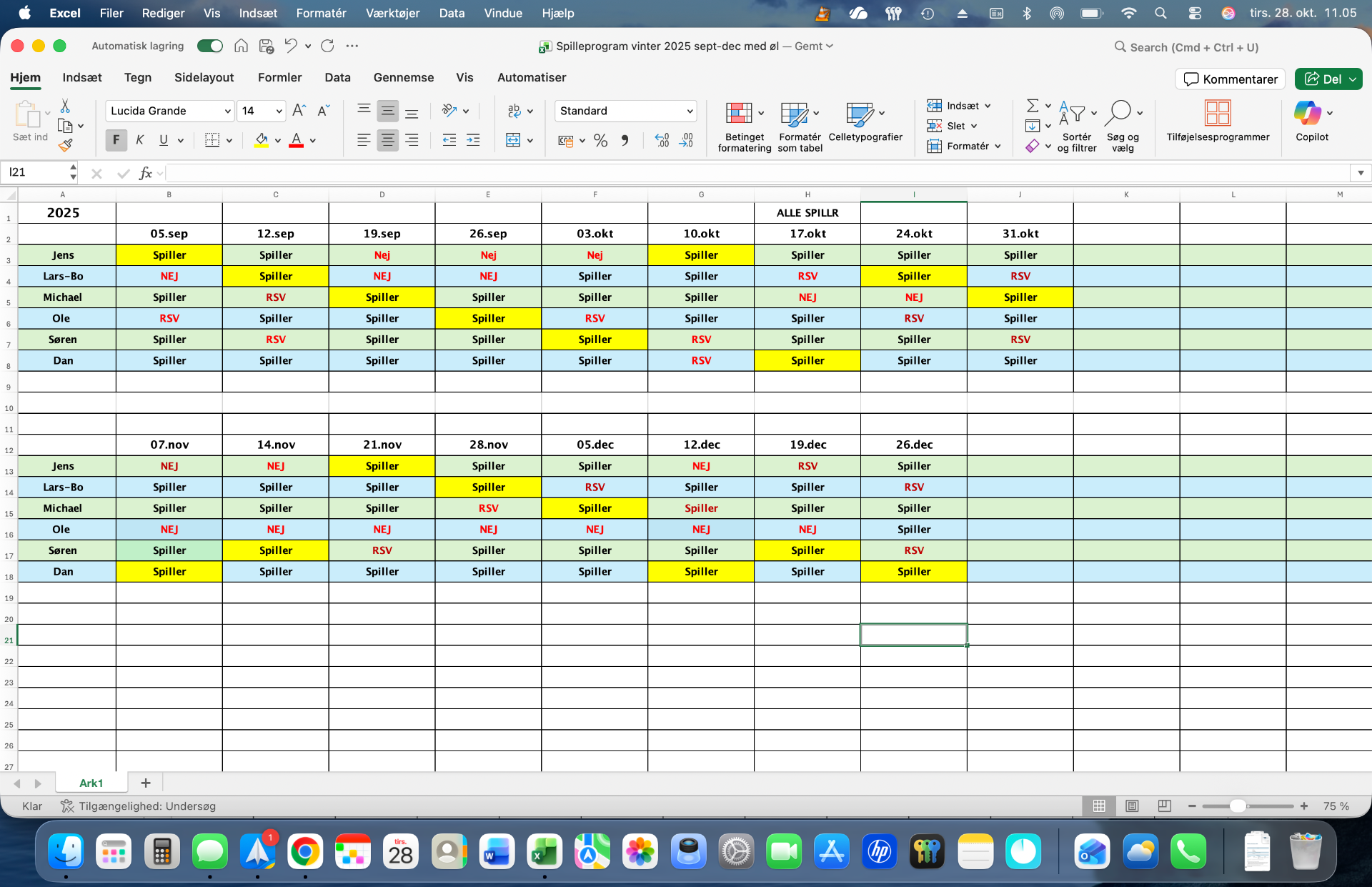Click the Save icon in title bar
1372x887 pixels.
[x=267, y=46]
